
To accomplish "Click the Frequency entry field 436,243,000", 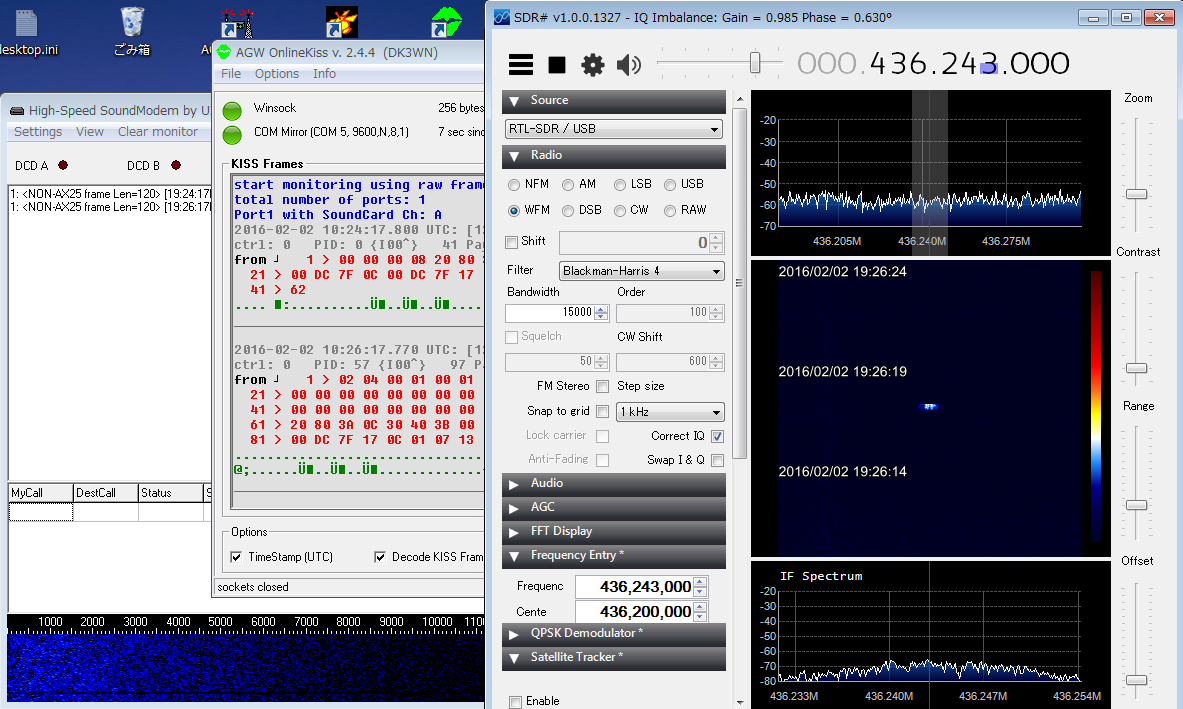I will 635,587.
